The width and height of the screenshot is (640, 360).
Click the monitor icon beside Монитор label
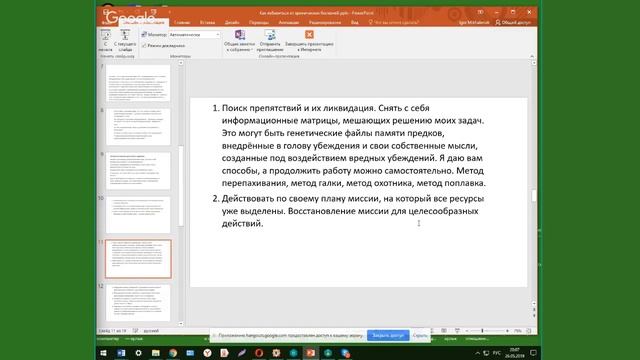(144, 35)
